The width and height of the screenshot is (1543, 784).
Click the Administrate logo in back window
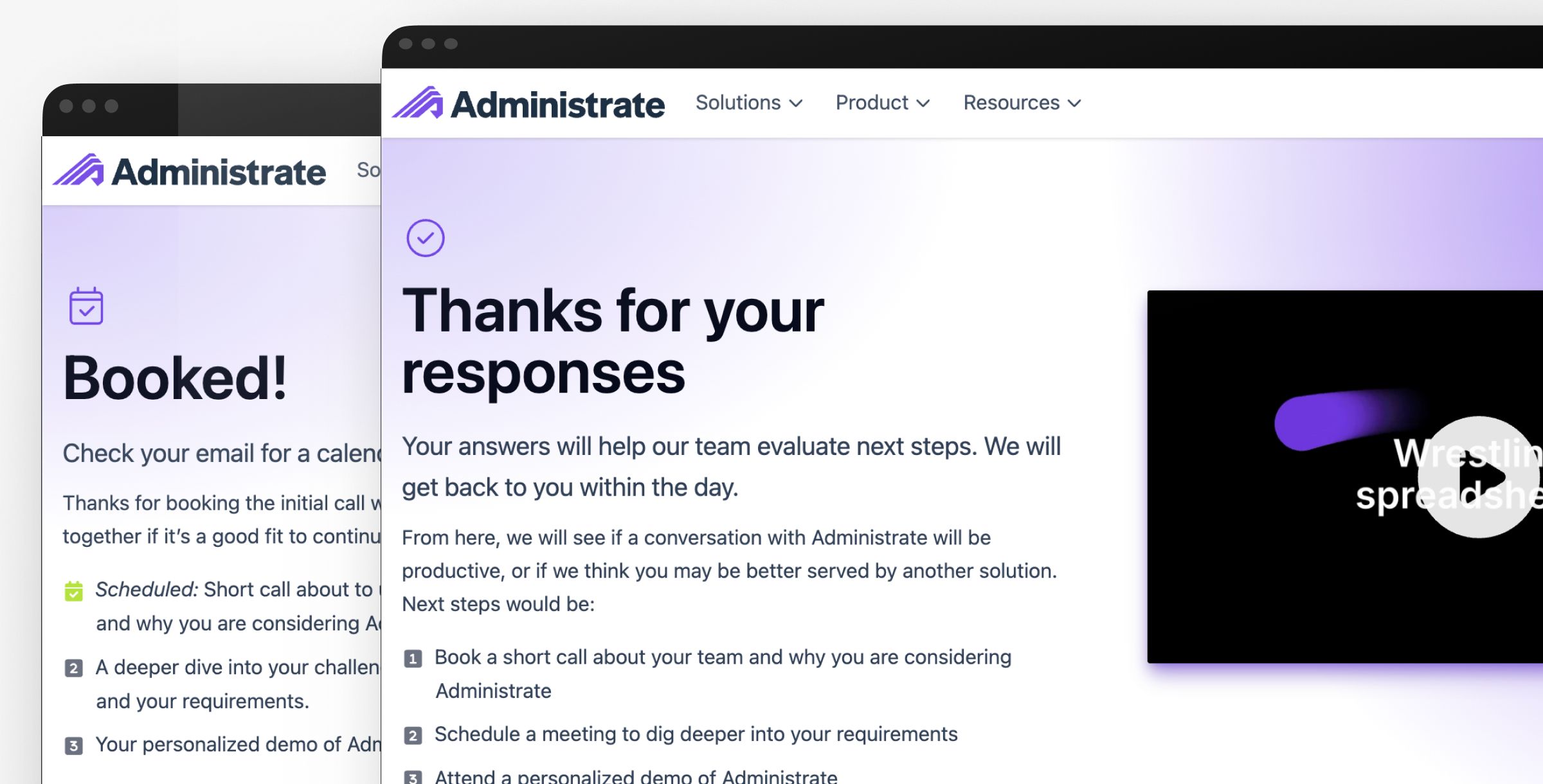coord(189,171)
